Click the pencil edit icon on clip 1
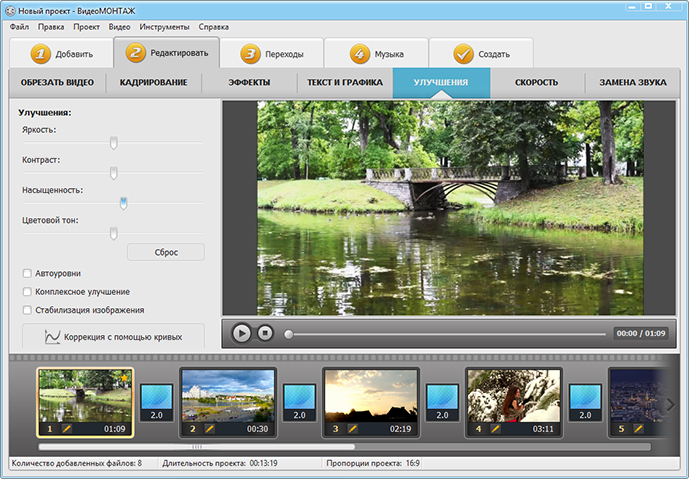Screen dimensions: 689x479 [x=66, y=429]
